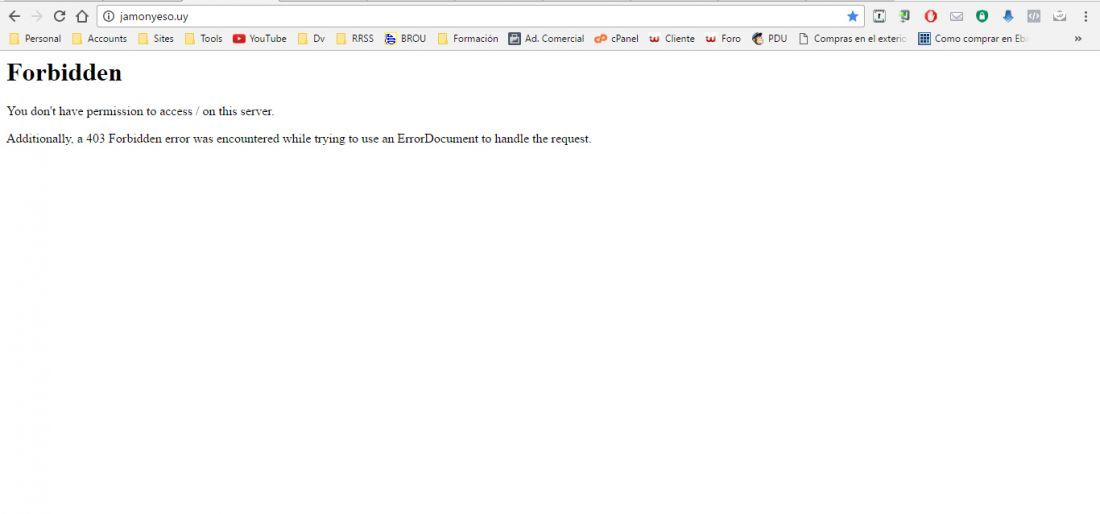
Task: Show hidden bookmarks with the double chevron
Action: tap(1078, 39)
